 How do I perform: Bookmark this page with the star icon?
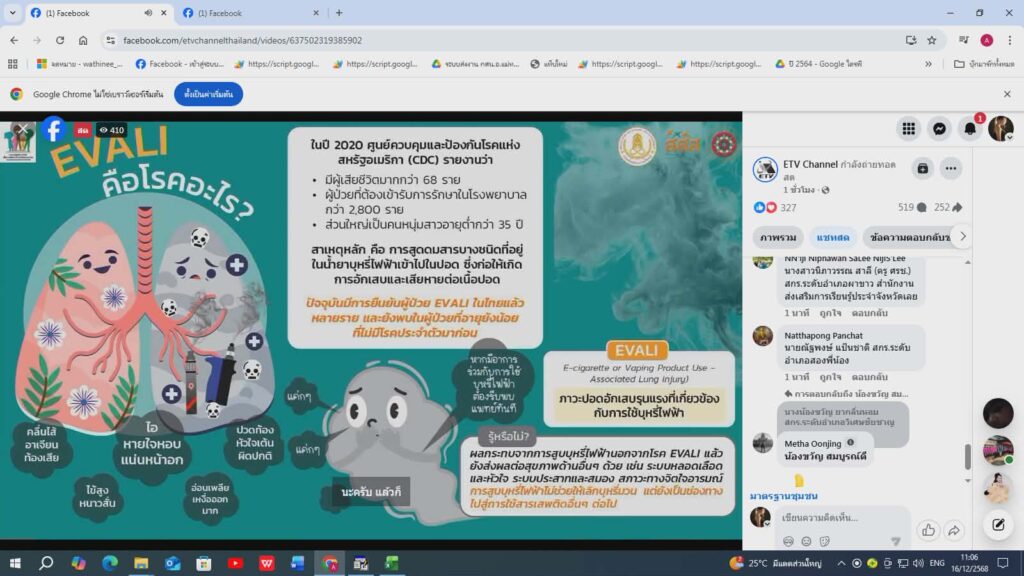click(x=932, y=40)
